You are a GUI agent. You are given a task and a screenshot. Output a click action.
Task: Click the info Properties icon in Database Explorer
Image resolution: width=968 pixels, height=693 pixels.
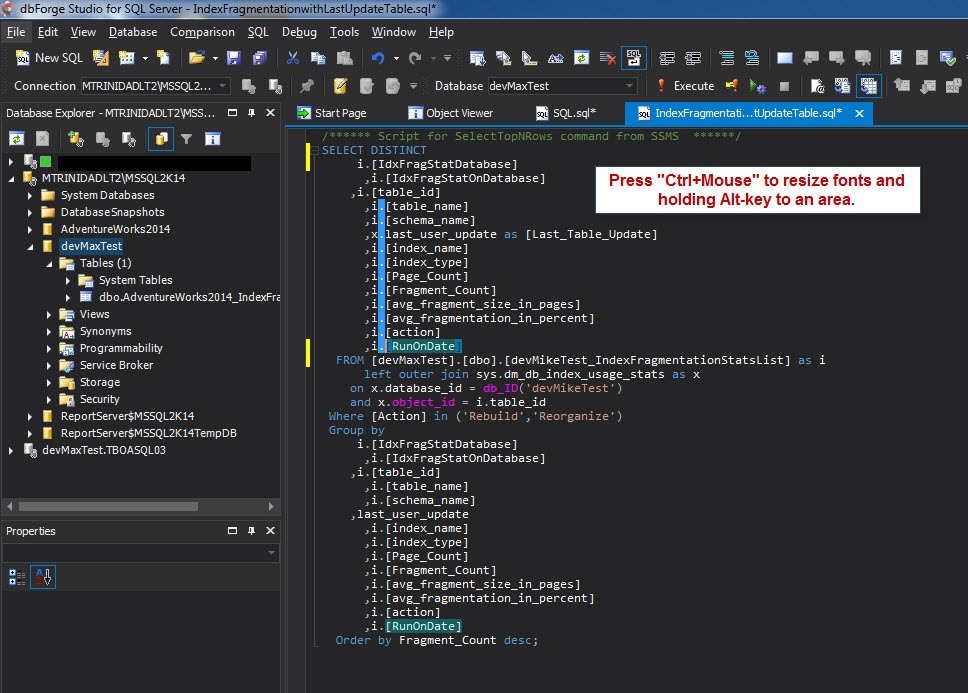[x=212, y=139]
